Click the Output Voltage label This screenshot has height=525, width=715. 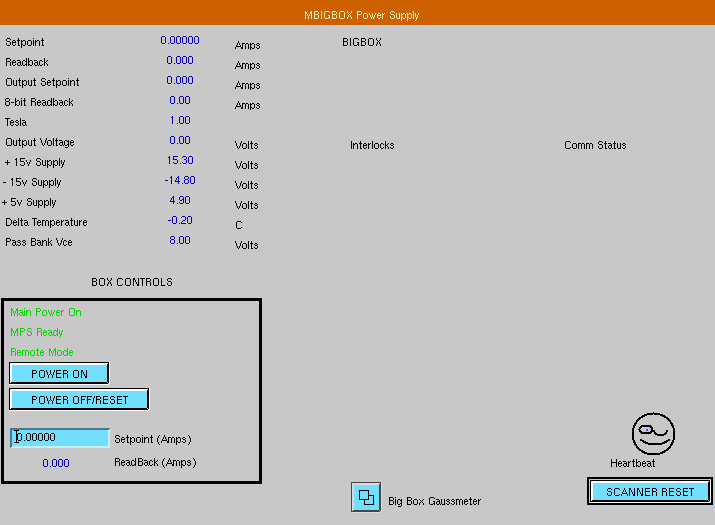tap(40, 143)
